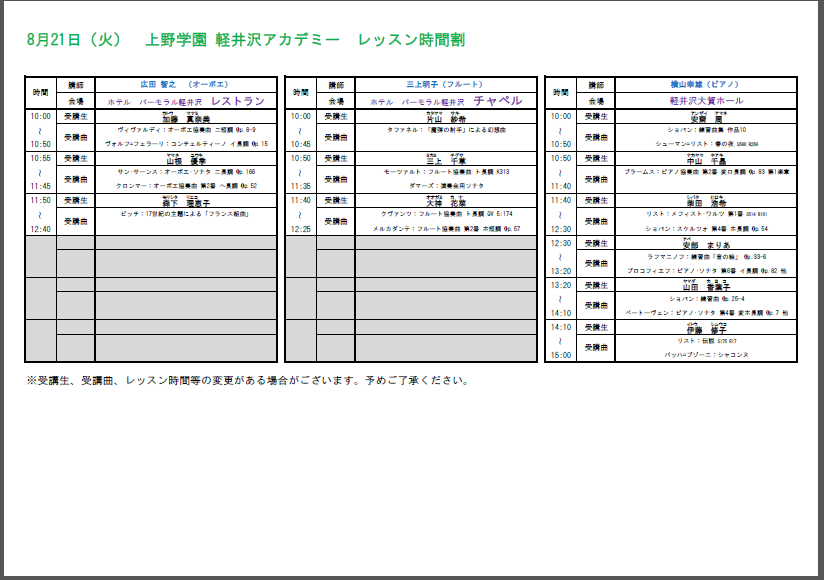Click the "会場" label in the piano table
Screen dimensions: 824x580
(596, 101)
